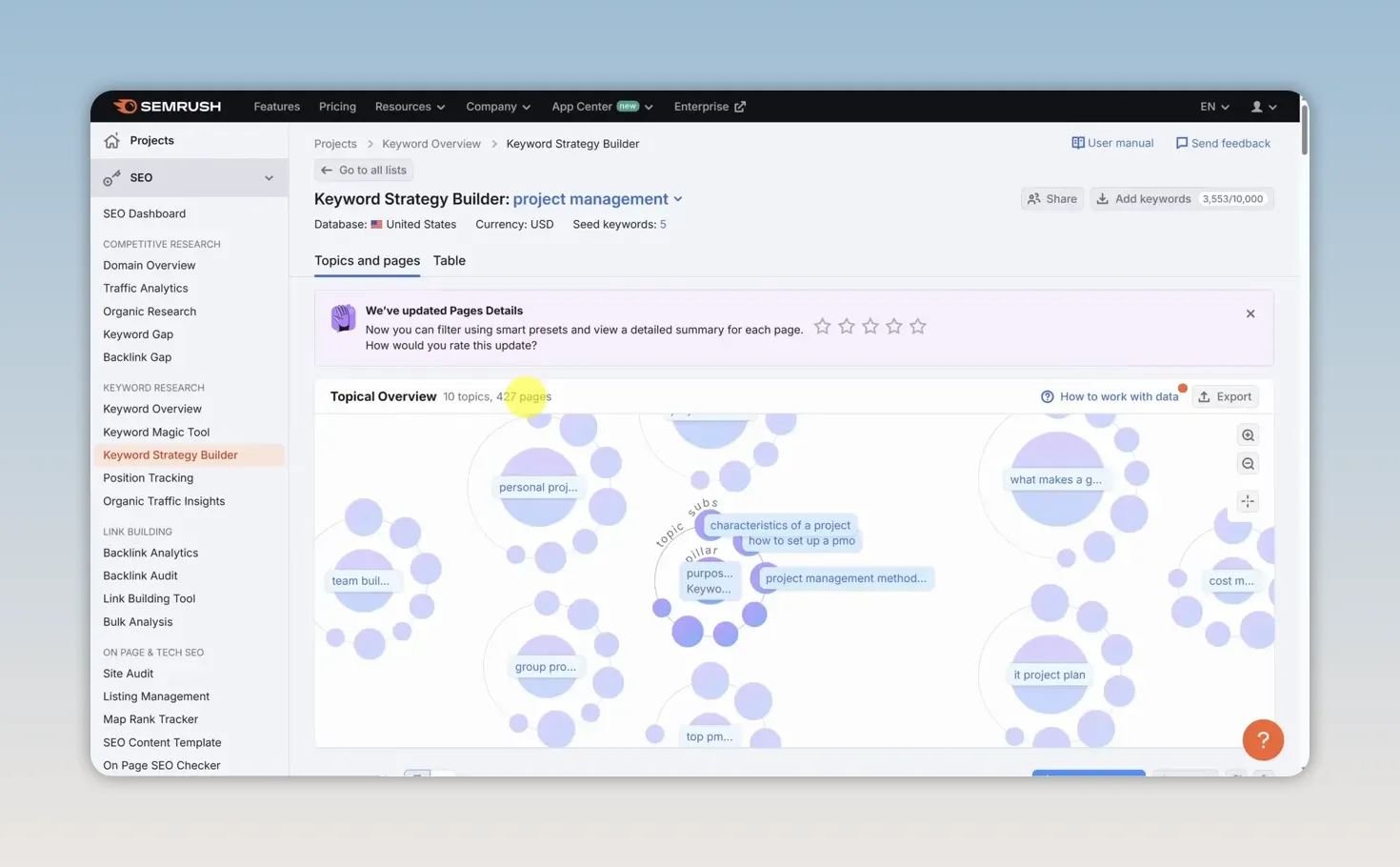Click the back arrow in Go to all lists

[327, 171]
